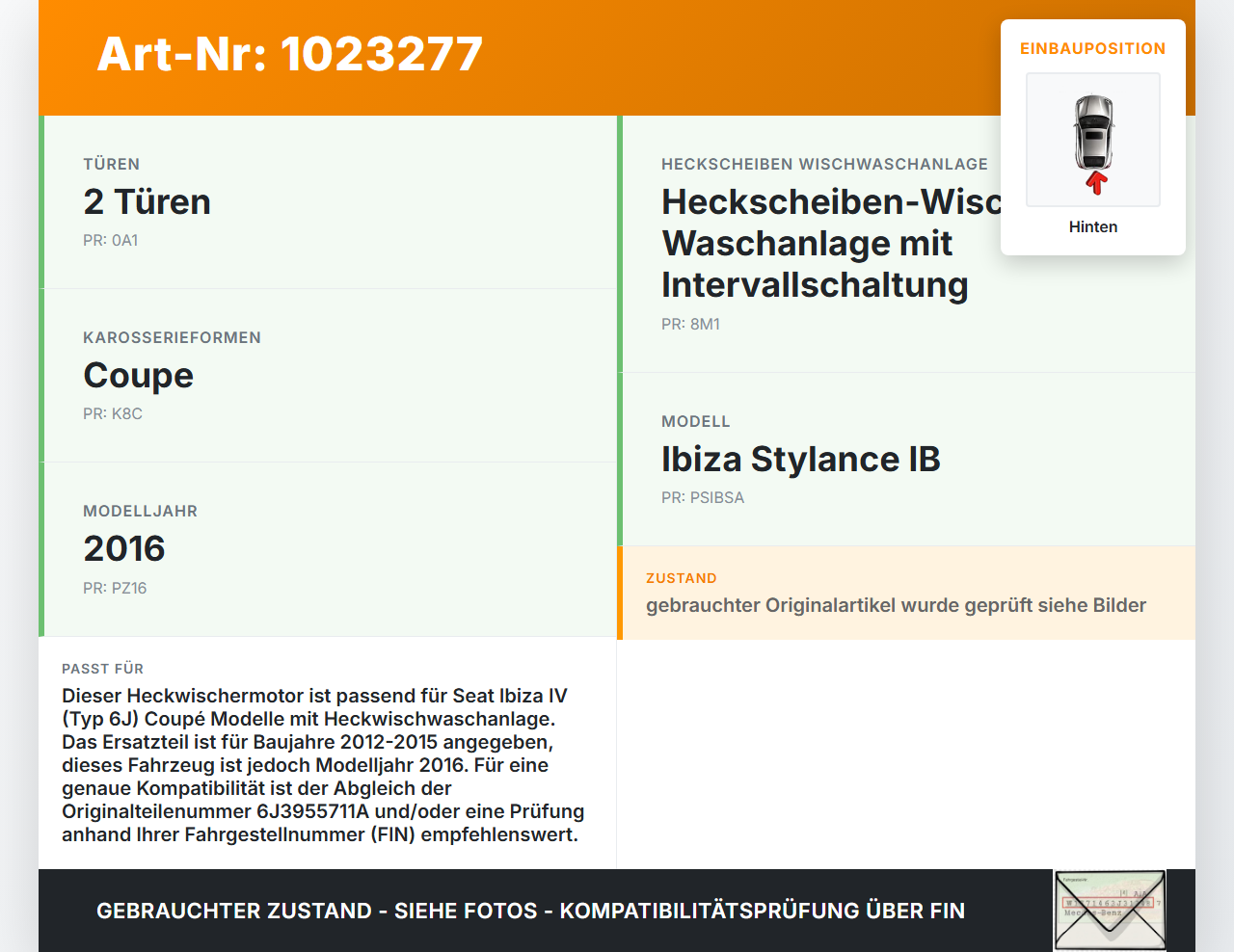
Task: Click the PASST FÜR label
Action: pyautogui.click(x=103, y=669)
